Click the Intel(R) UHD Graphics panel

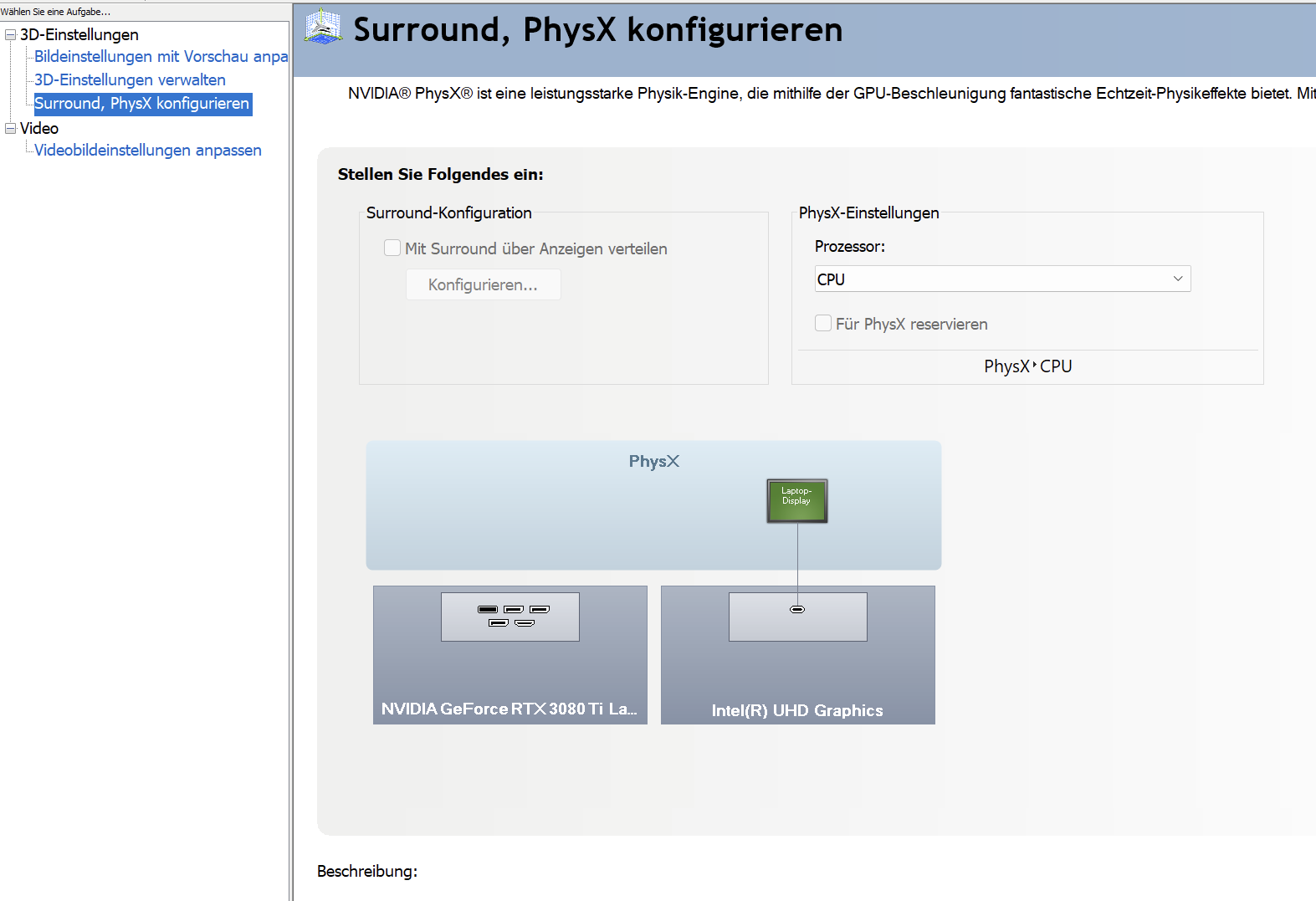click(x=798, y=655)
